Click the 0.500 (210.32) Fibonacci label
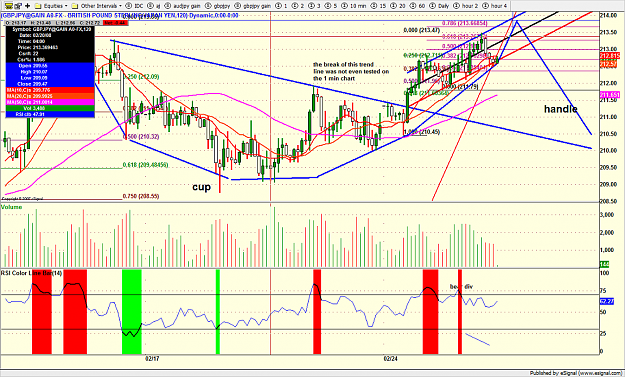This screenshot has height=377, width=625. pos(141,137)
